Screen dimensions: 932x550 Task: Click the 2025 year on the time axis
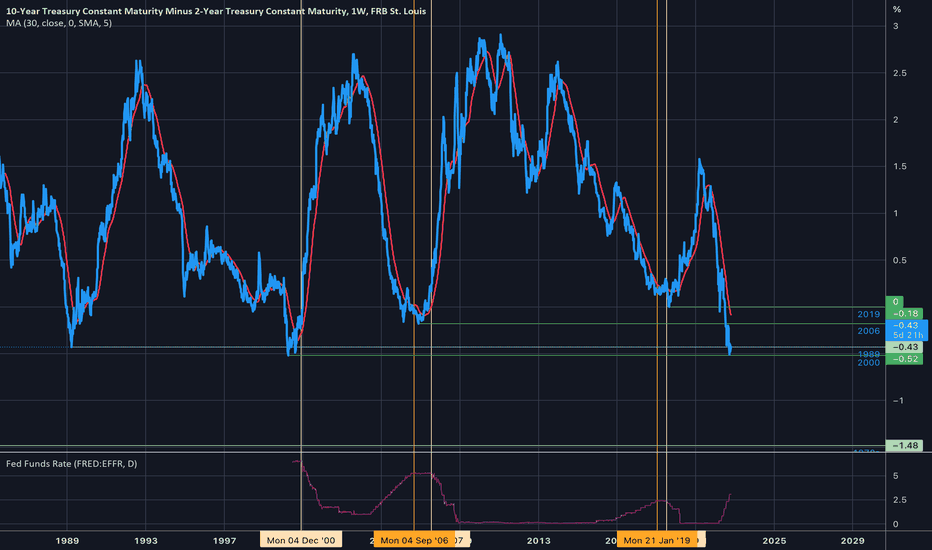774,540
